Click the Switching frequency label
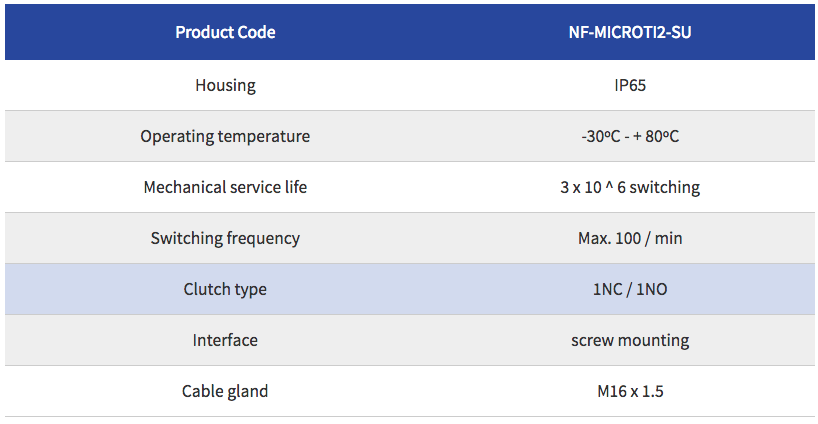 [225, 238]
